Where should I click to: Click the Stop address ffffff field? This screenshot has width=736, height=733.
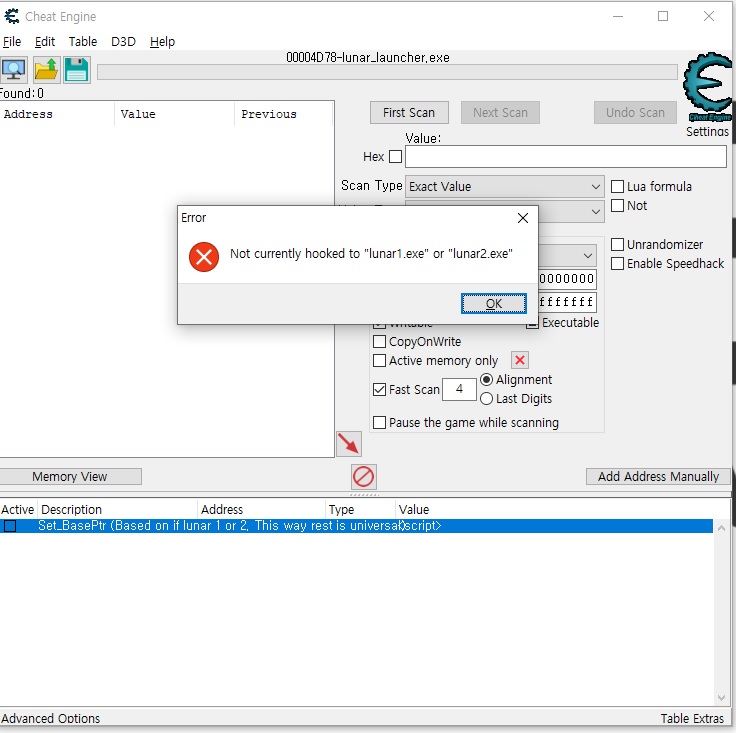(x=567, y=302)
